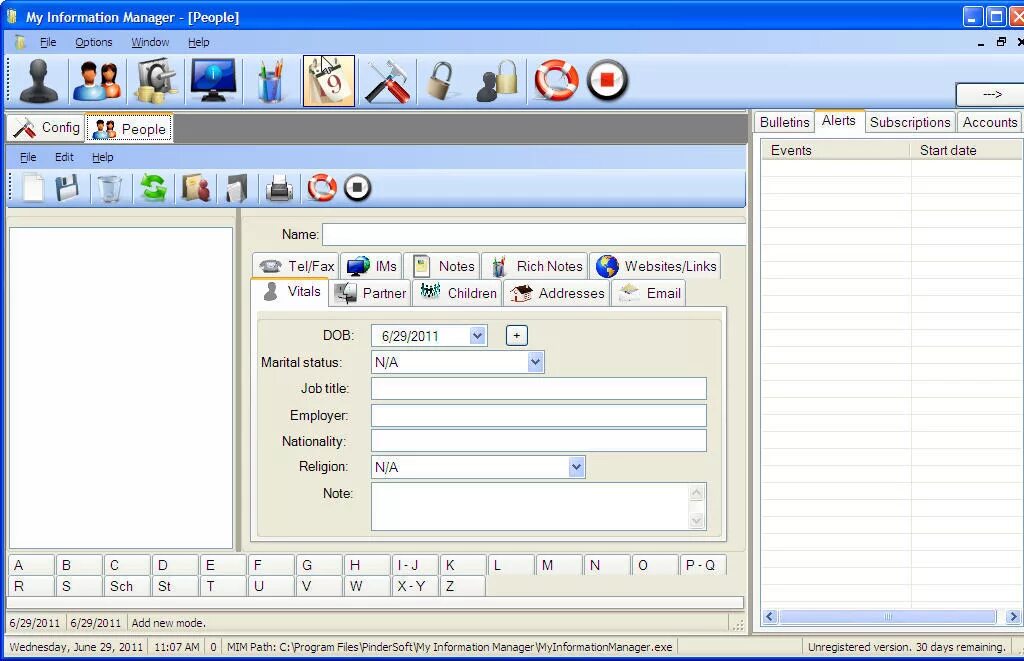Viewport: 1024px width, 661px height.
Task: Open the Options menu
Action: (x=93, y=42)
